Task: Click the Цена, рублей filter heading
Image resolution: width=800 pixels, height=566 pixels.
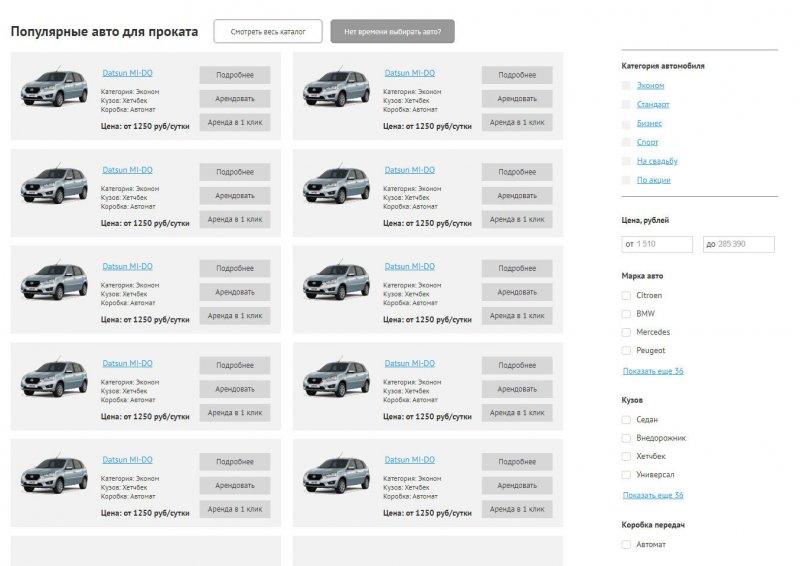Action: click(645, 220)
